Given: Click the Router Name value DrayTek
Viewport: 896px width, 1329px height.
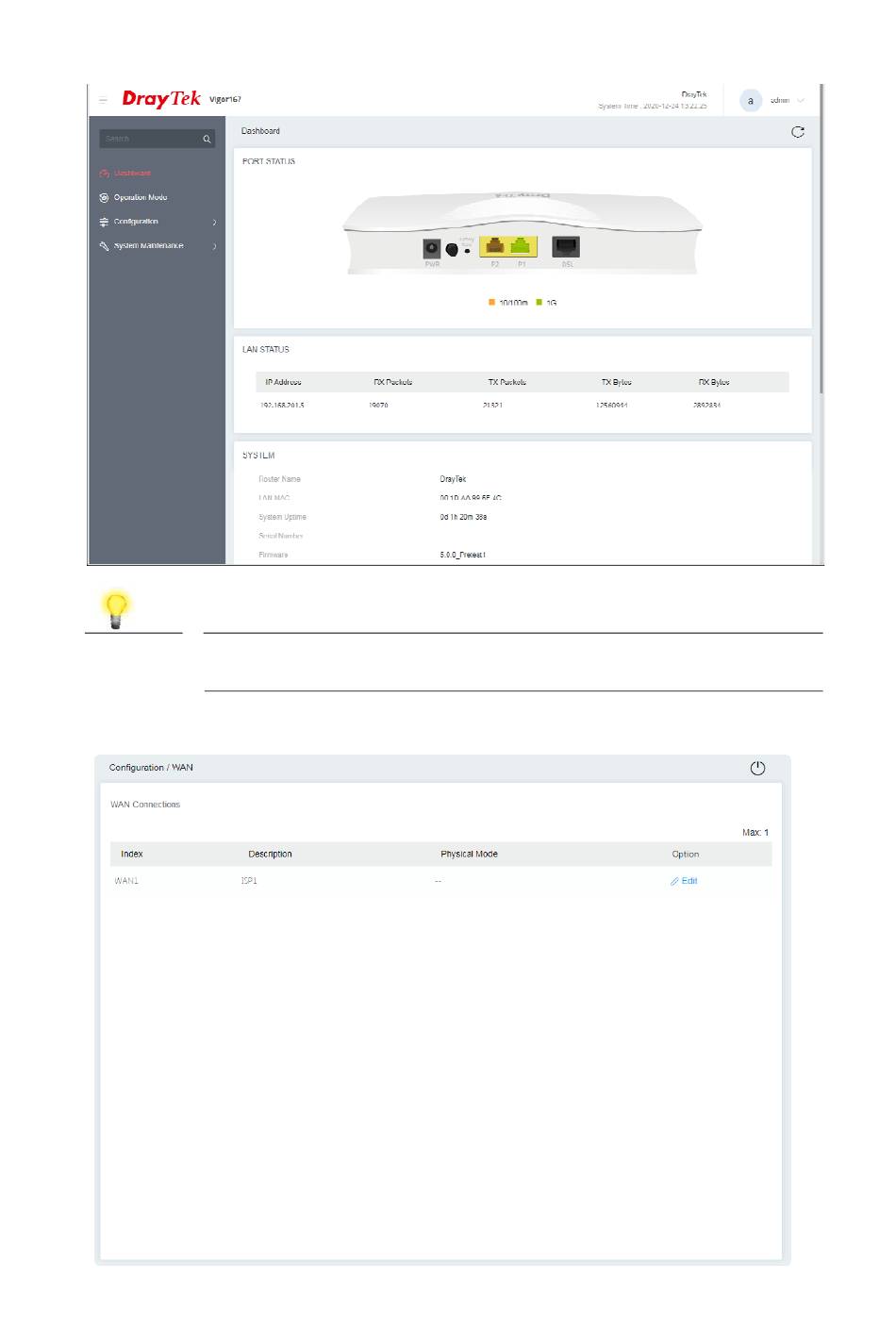Looking at the screenshot, I should [x=453, y=479].
